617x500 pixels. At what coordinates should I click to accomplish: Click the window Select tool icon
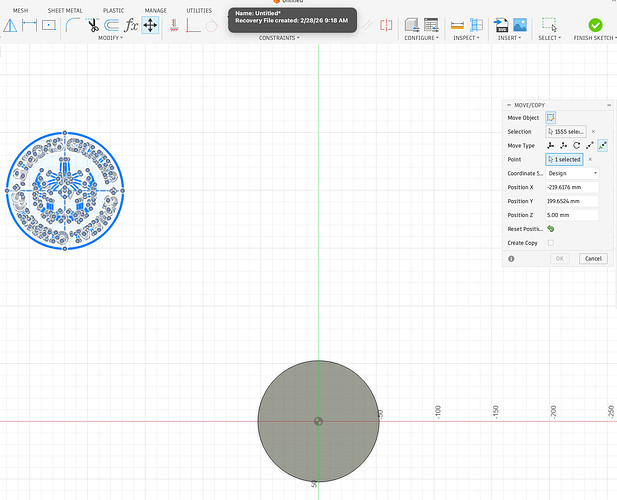[549, 25]
